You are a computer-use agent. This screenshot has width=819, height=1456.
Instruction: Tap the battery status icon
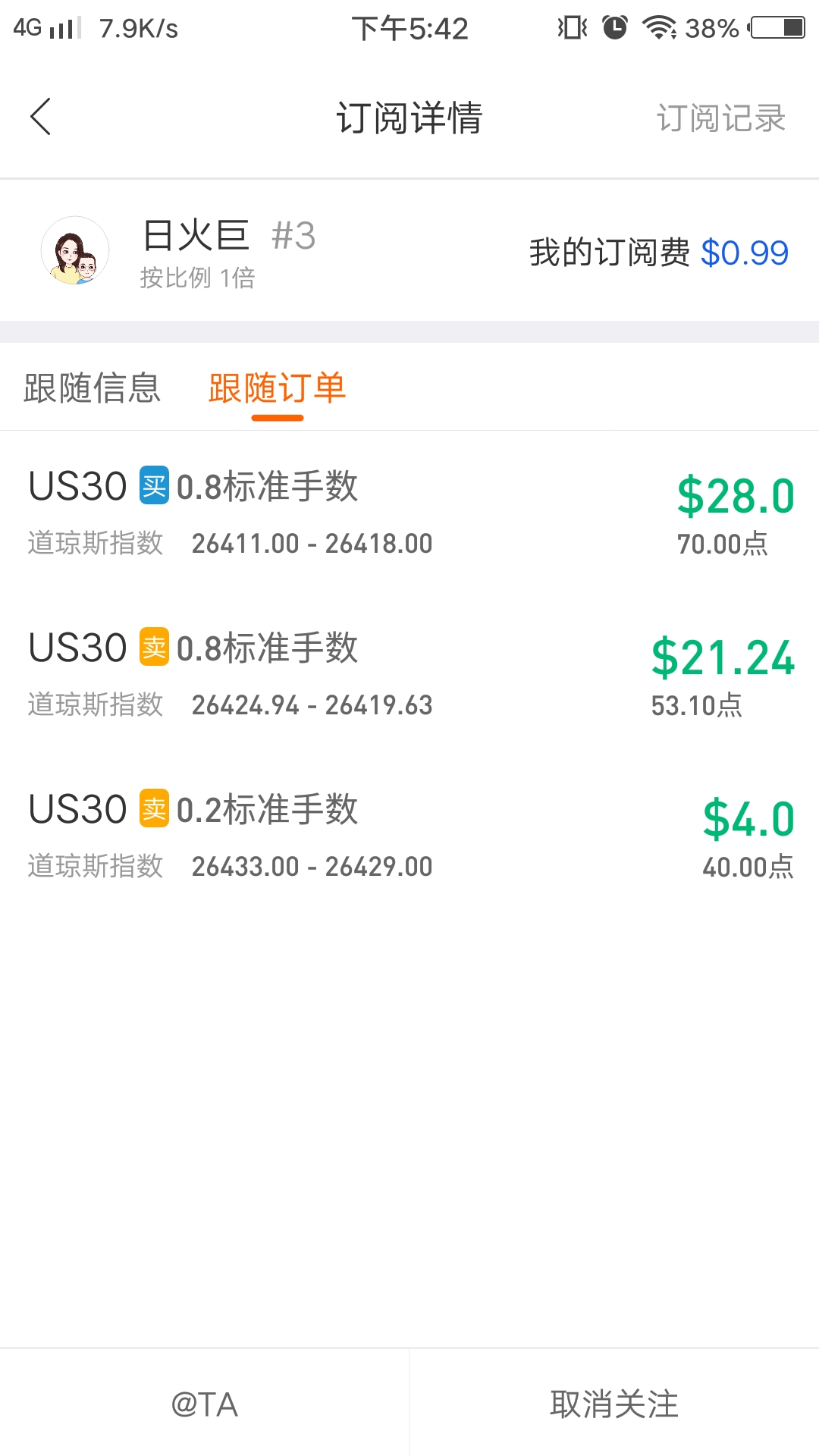pyautogui.click(x=777, y=28)
